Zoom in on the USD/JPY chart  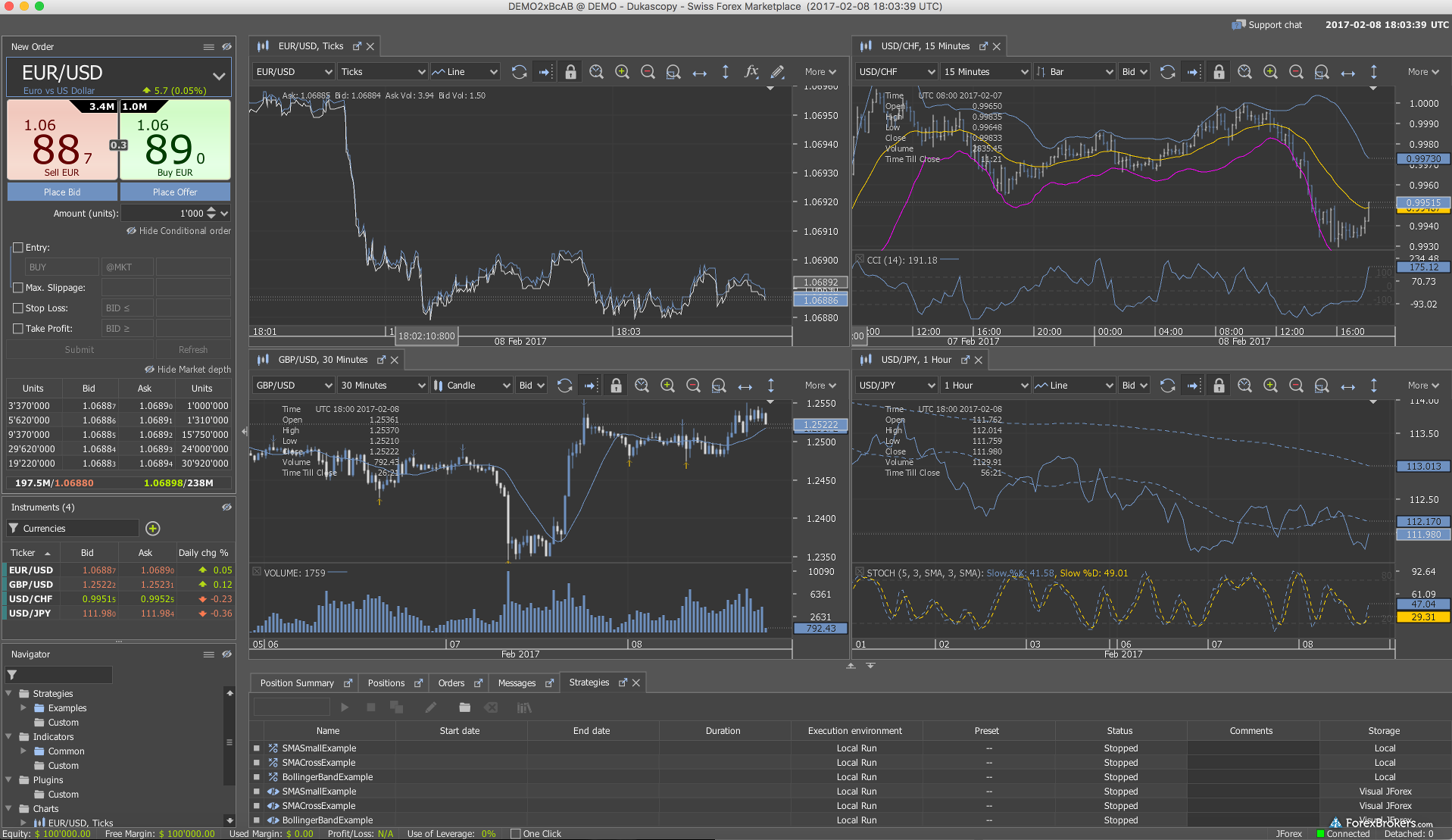click(x=1270, y=386)
